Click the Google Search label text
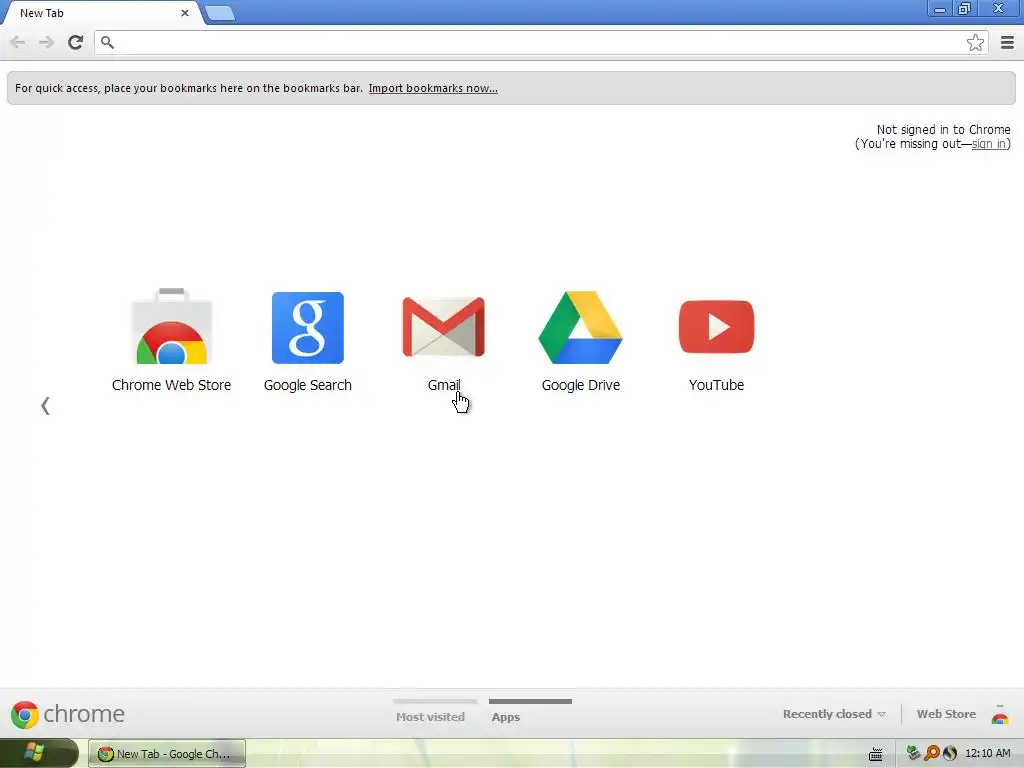The height and width of the screenshot is (768, 1024). click(x=308, y=385)
